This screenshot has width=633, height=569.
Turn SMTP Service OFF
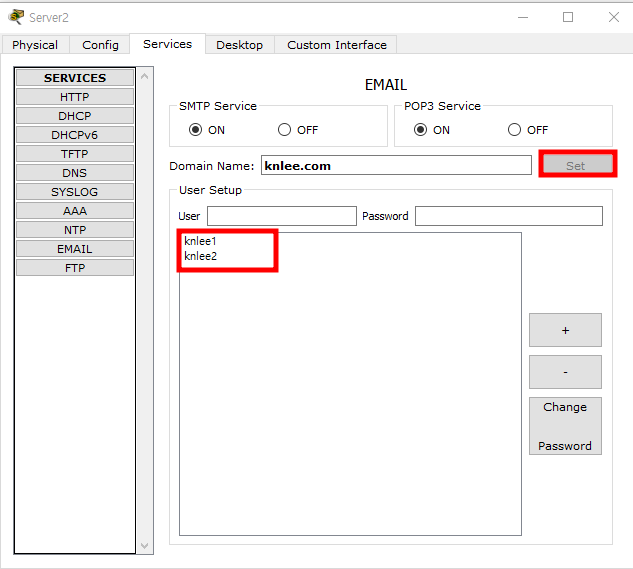click(x=284, y=130)
